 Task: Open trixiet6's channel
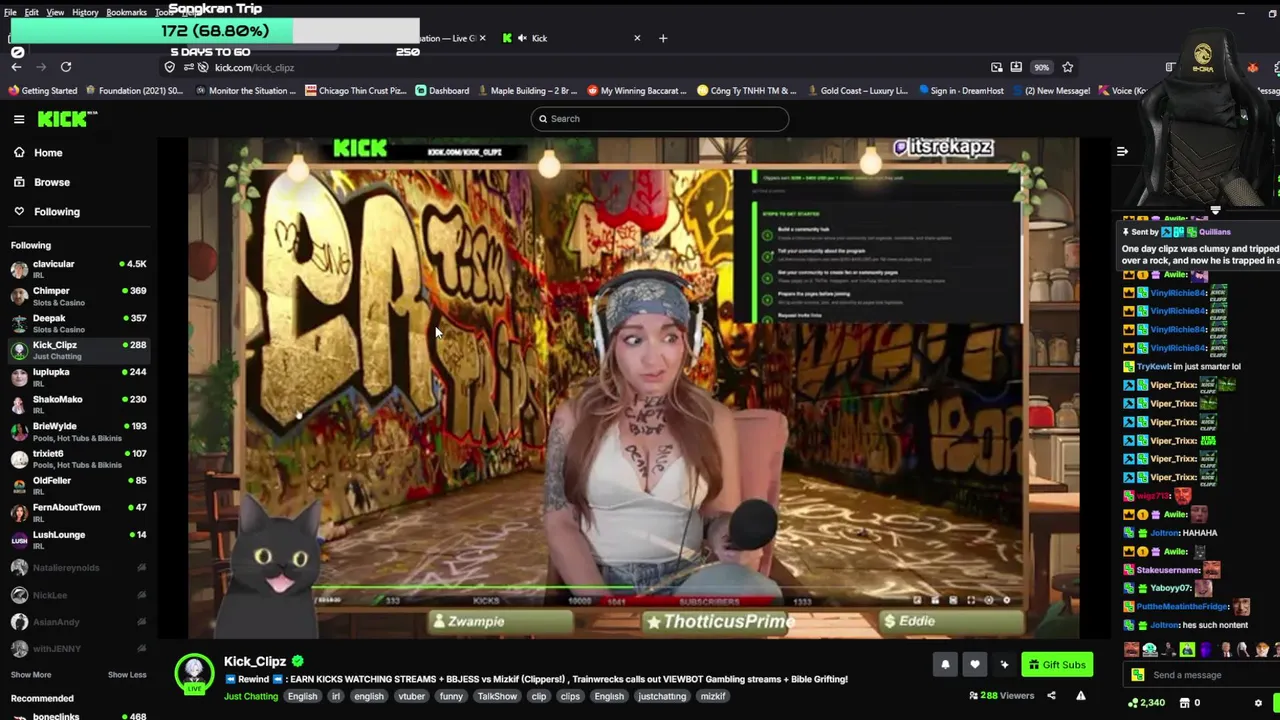(79, 458)
